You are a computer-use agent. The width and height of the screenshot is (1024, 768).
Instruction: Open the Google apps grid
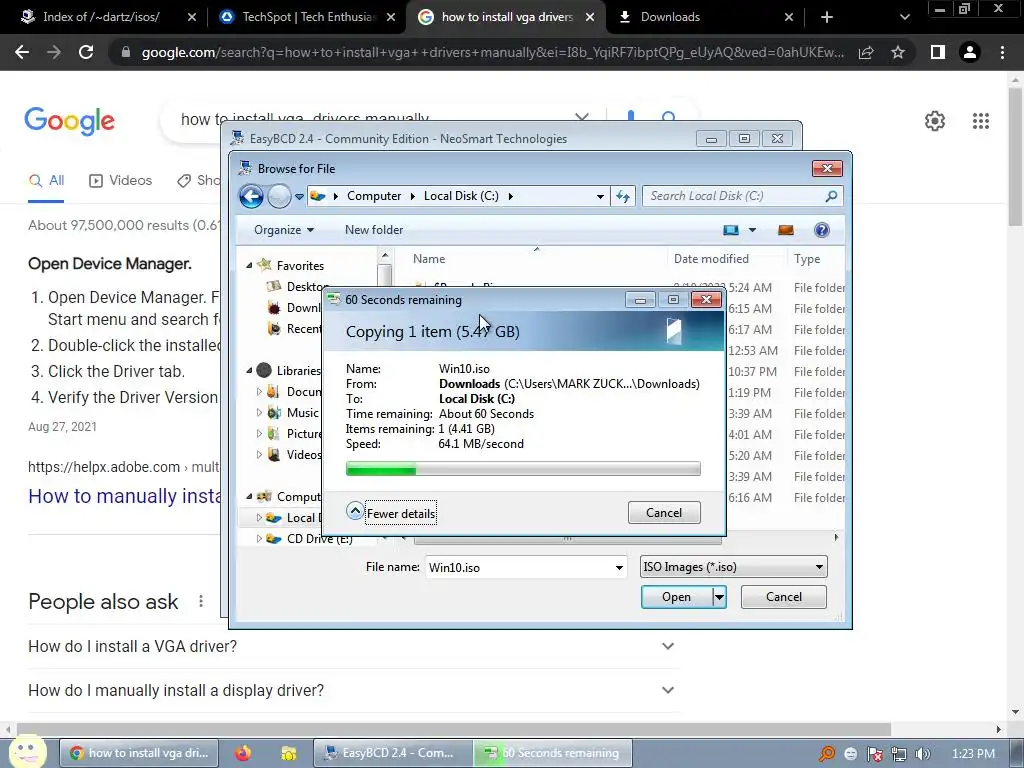[981, 121]
